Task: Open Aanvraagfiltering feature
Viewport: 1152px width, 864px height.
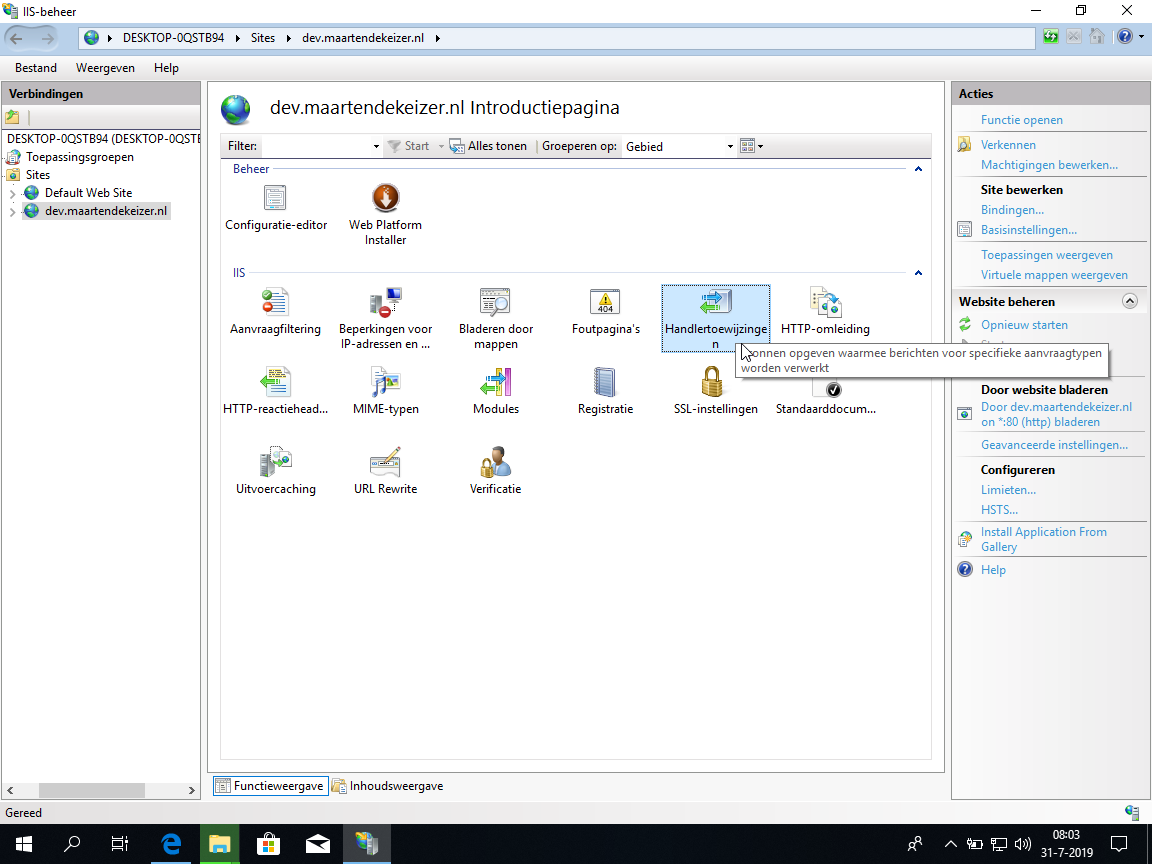Action: tap(276, 312)
